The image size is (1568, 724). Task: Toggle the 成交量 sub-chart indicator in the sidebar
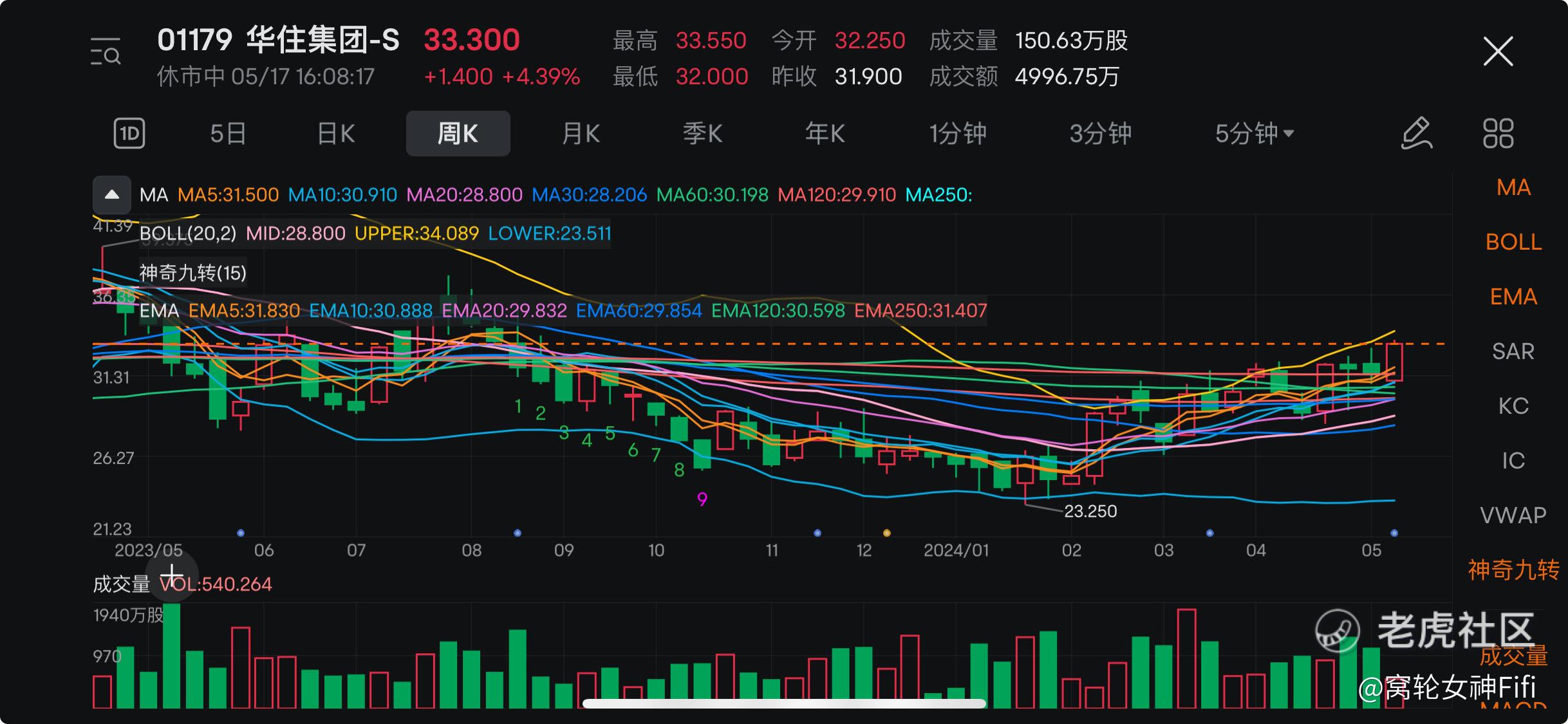click(1513, 656)
